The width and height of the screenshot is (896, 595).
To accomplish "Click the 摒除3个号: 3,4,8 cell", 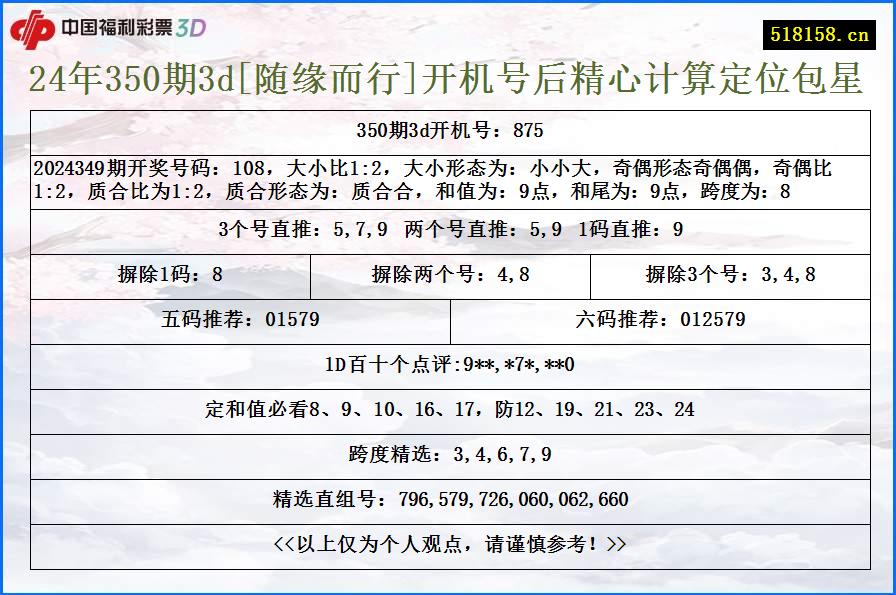I will click(730, 271).
